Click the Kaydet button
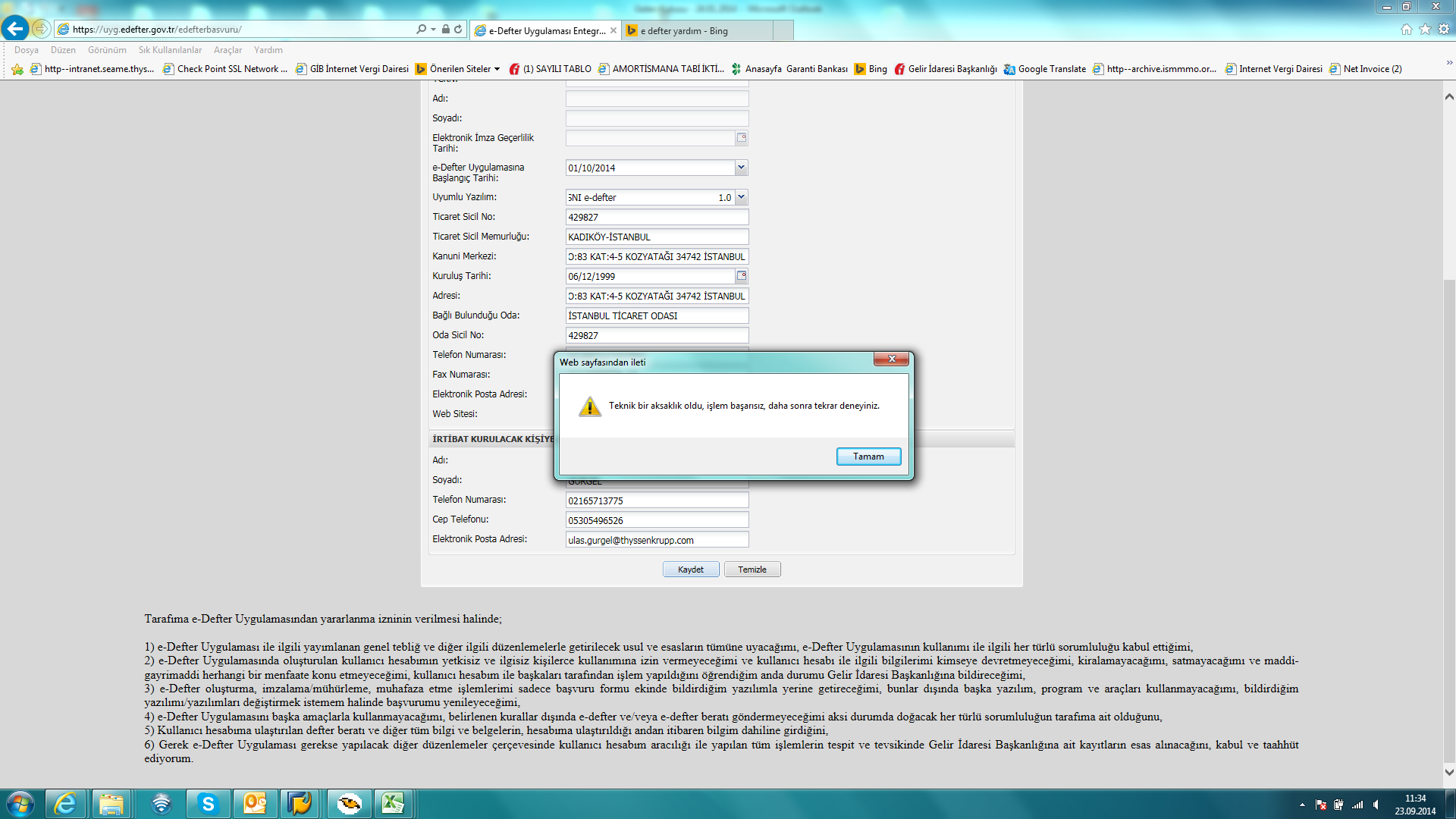The width and height of the screenshot is (1456, 819). point(690,570)
